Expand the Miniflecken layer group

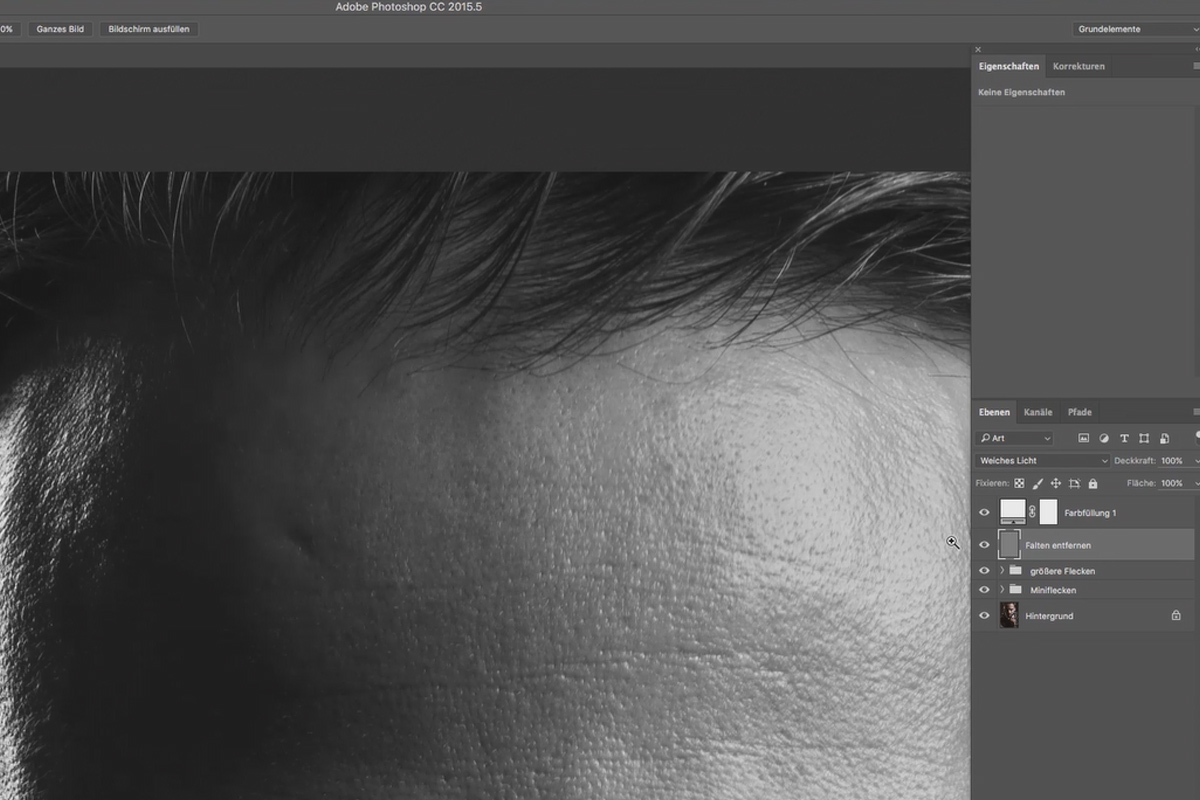(x=1002, y=590)
